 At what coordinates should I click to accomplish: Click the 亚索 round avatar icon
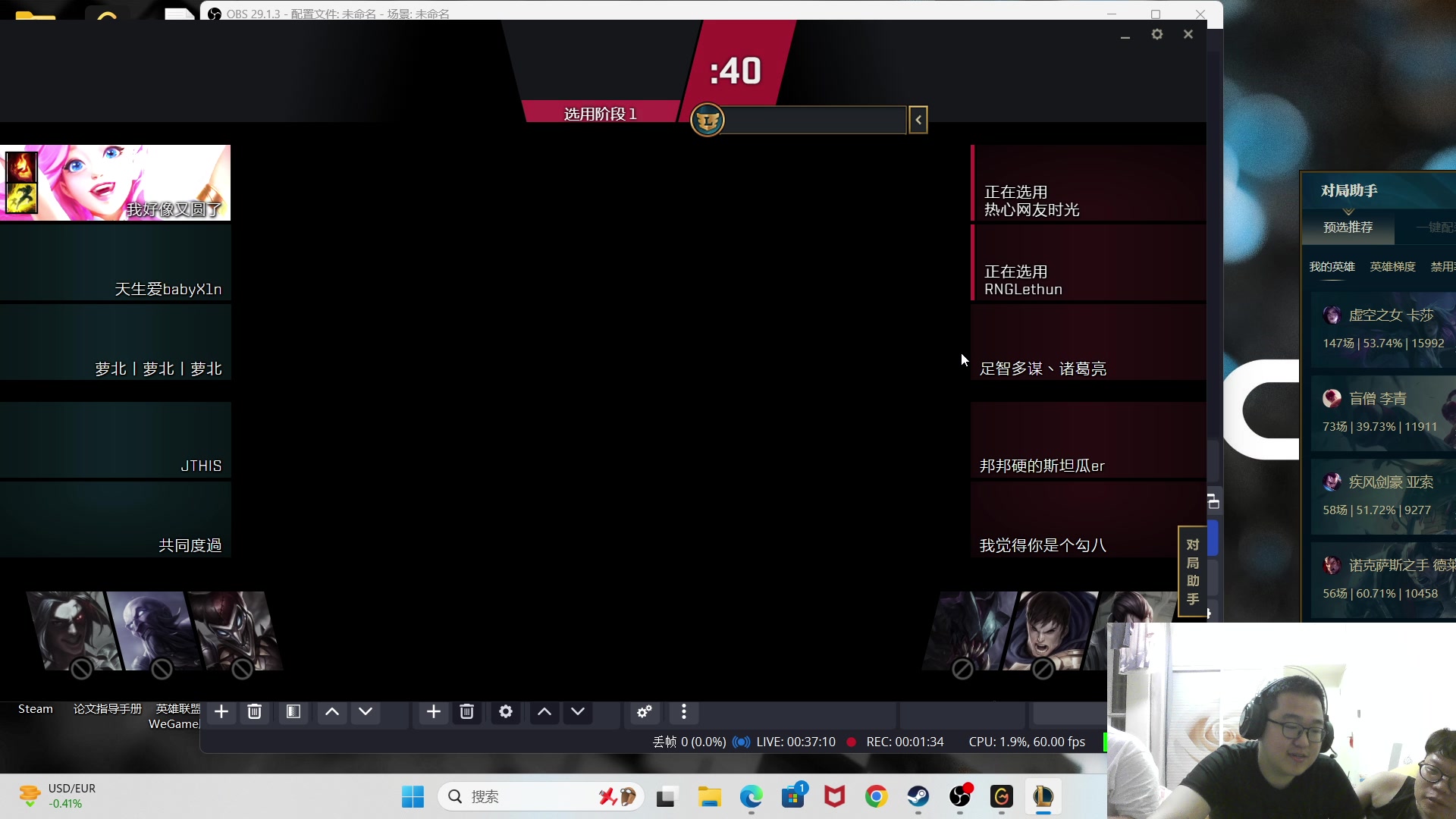click(x=1332, y=482)
